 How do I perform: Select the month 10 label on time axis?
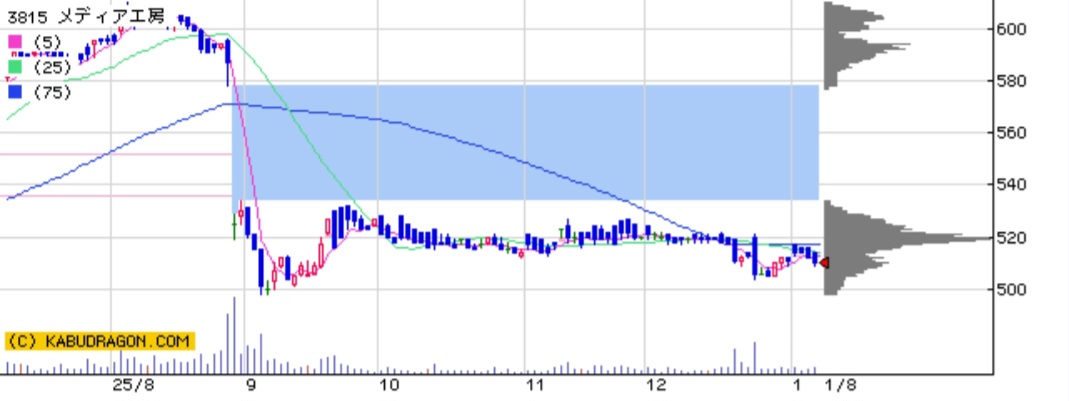click(x=389, y=385)
